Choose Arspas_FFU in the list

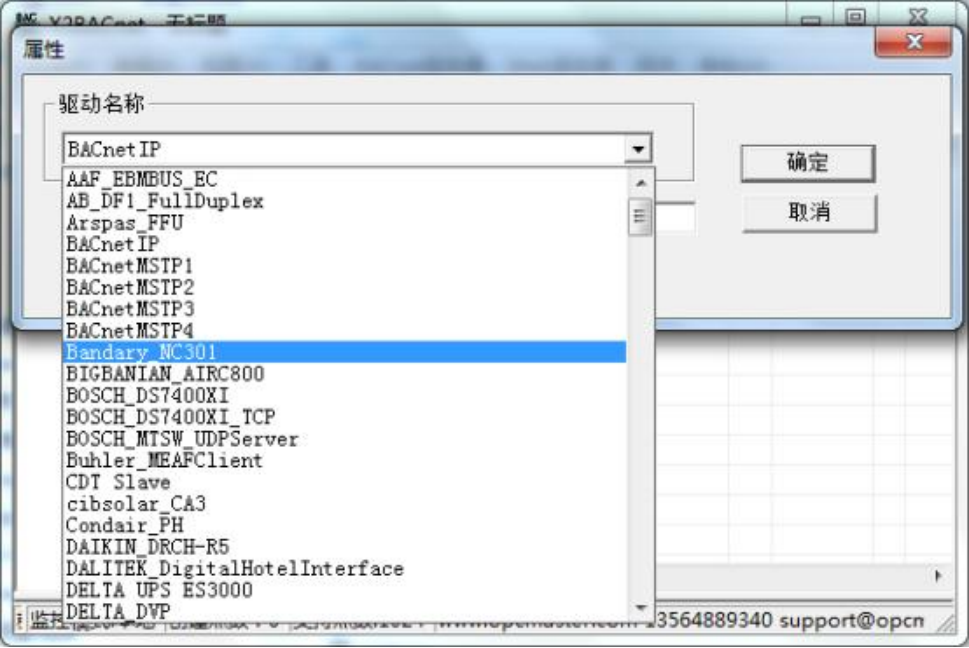click(x=345, y=222)
